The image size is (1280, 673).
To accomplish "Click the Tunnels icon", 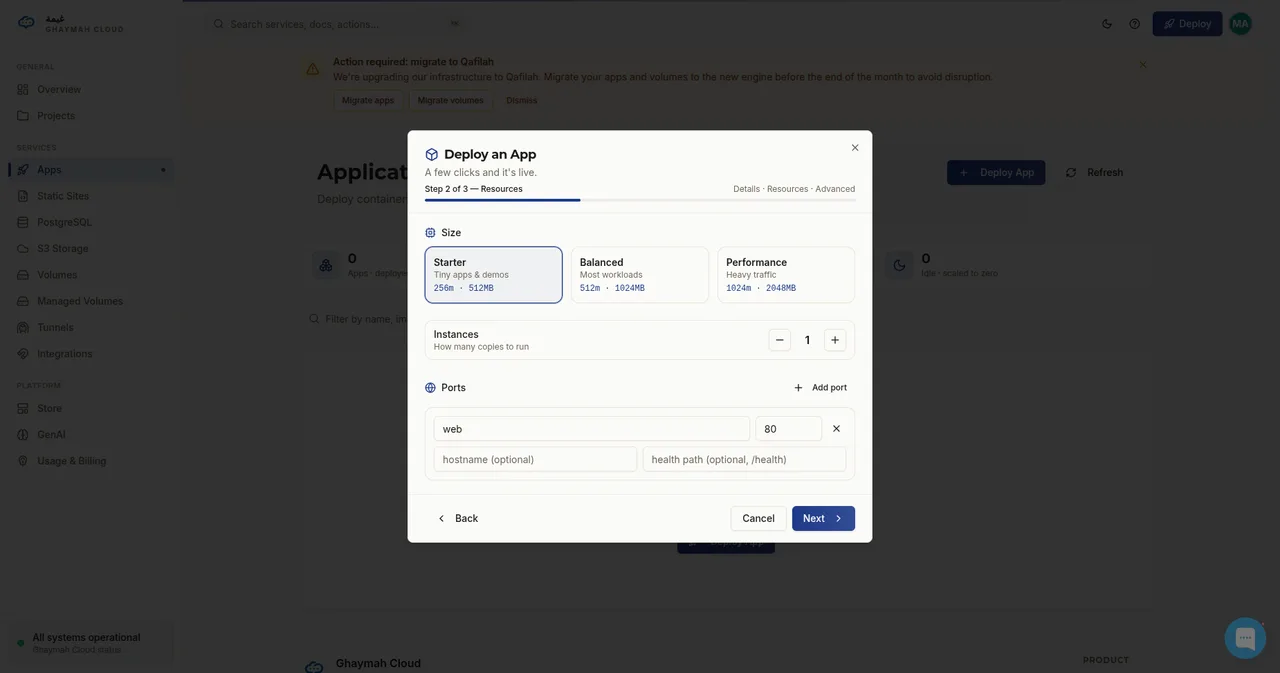I will pyautogui.click(x=23, y=328).
